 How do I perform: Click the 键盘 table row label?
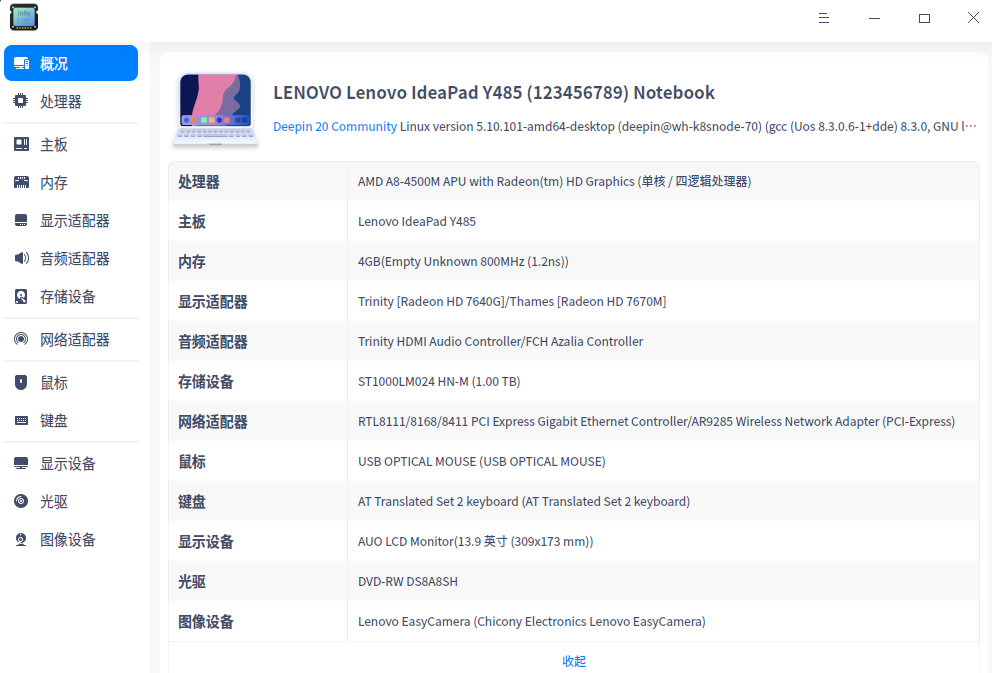(192, 502)
